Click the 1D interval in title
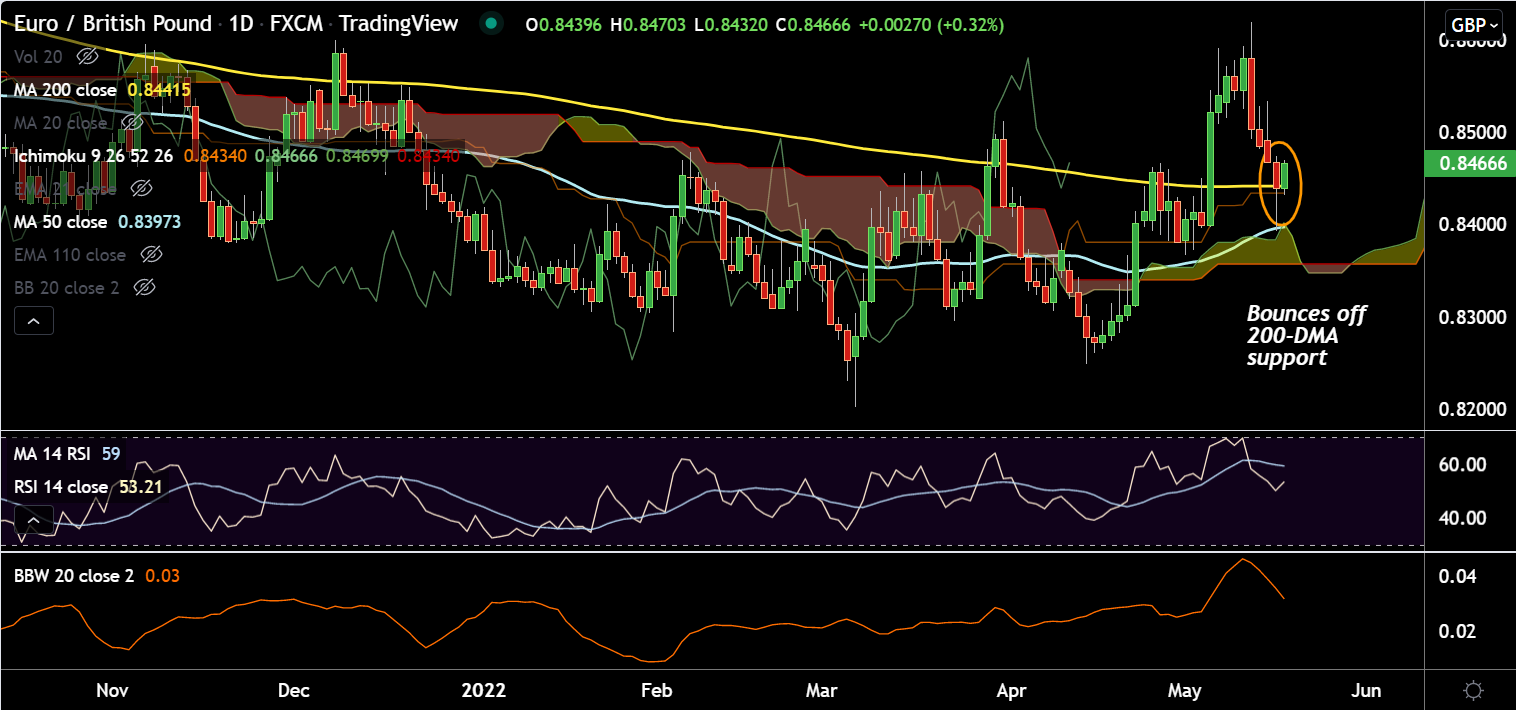Screen dimensions: 1516x710 (243, 24)
